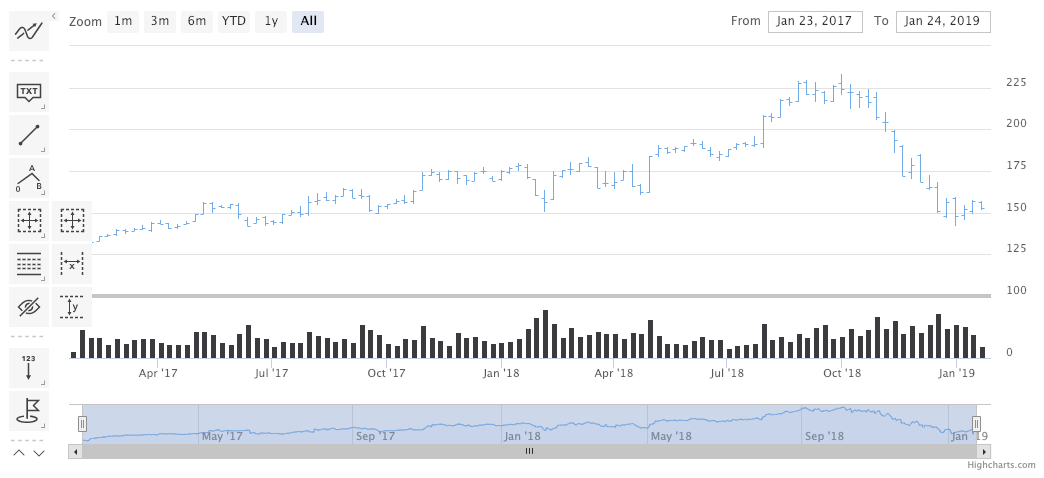Click the Oct '18 axis label
This screenshot has width=1044, height=478.
[x=842, y=373]
